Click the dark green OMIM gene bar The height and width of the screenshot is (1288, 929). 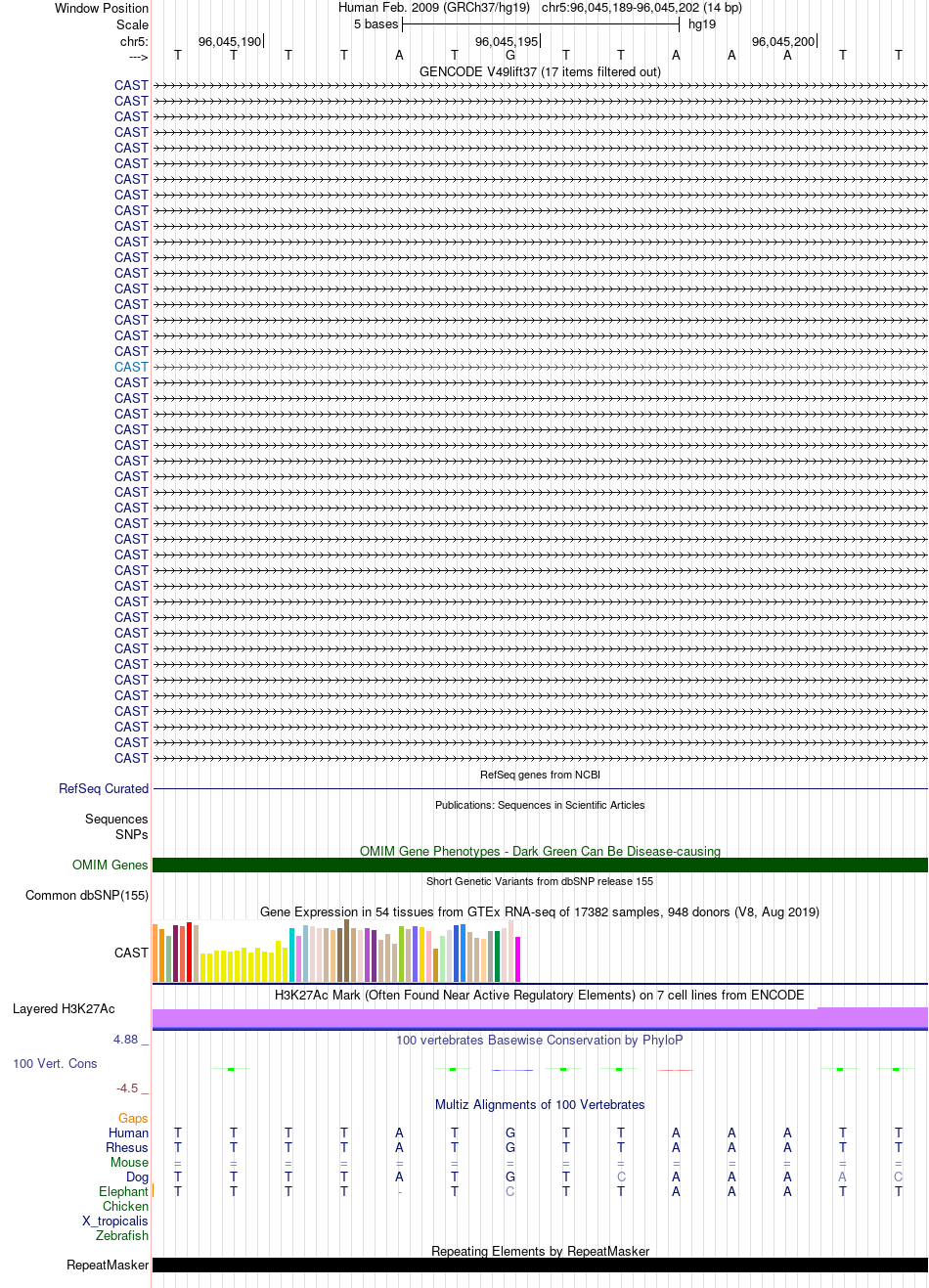pos(540,865)
